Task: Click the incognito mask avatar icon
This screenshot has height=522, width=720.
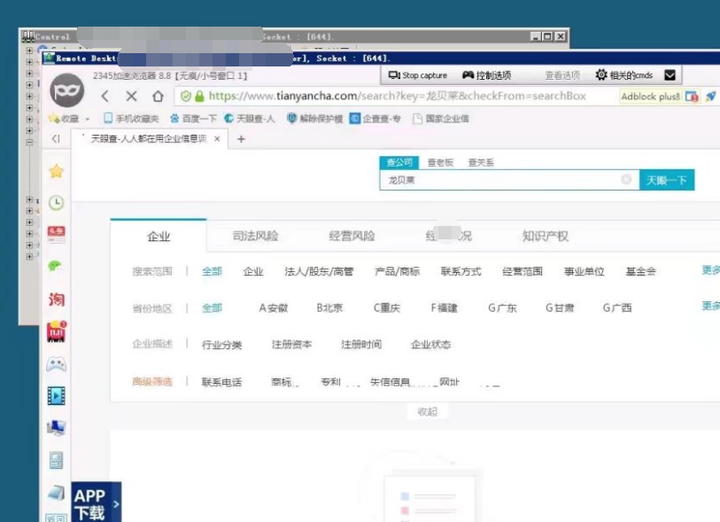Action: 67,90
